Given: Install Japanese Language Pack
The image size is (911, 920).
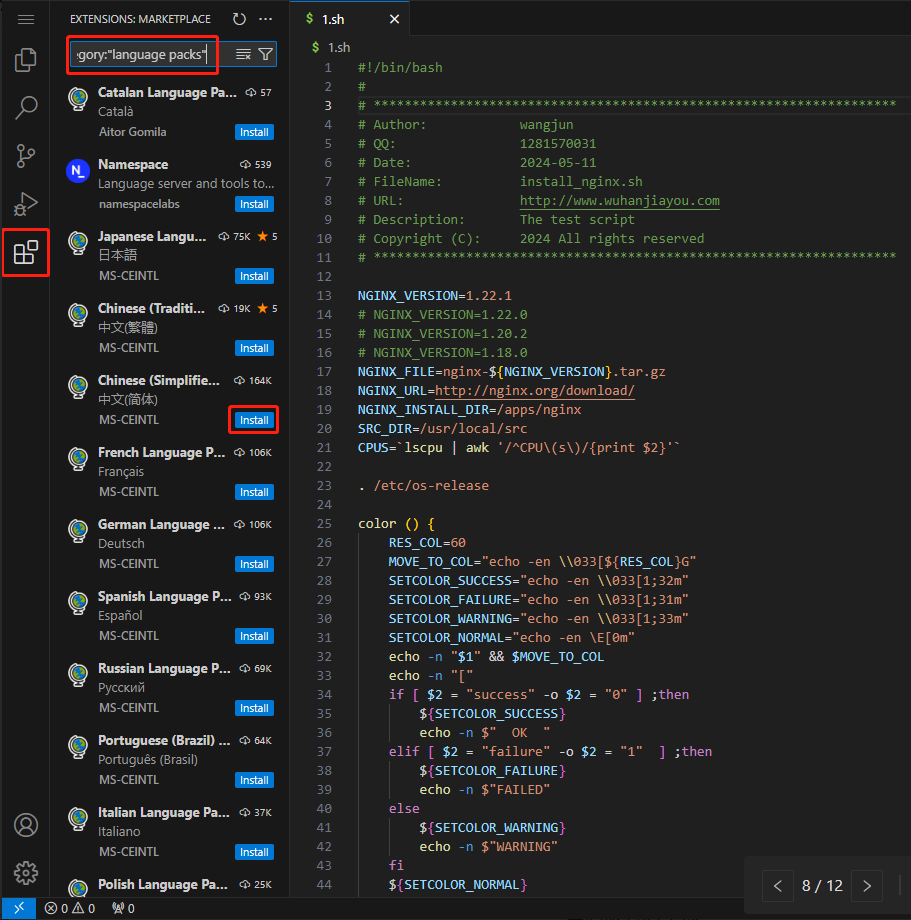Looking at the screenshot, I should 254,276.
